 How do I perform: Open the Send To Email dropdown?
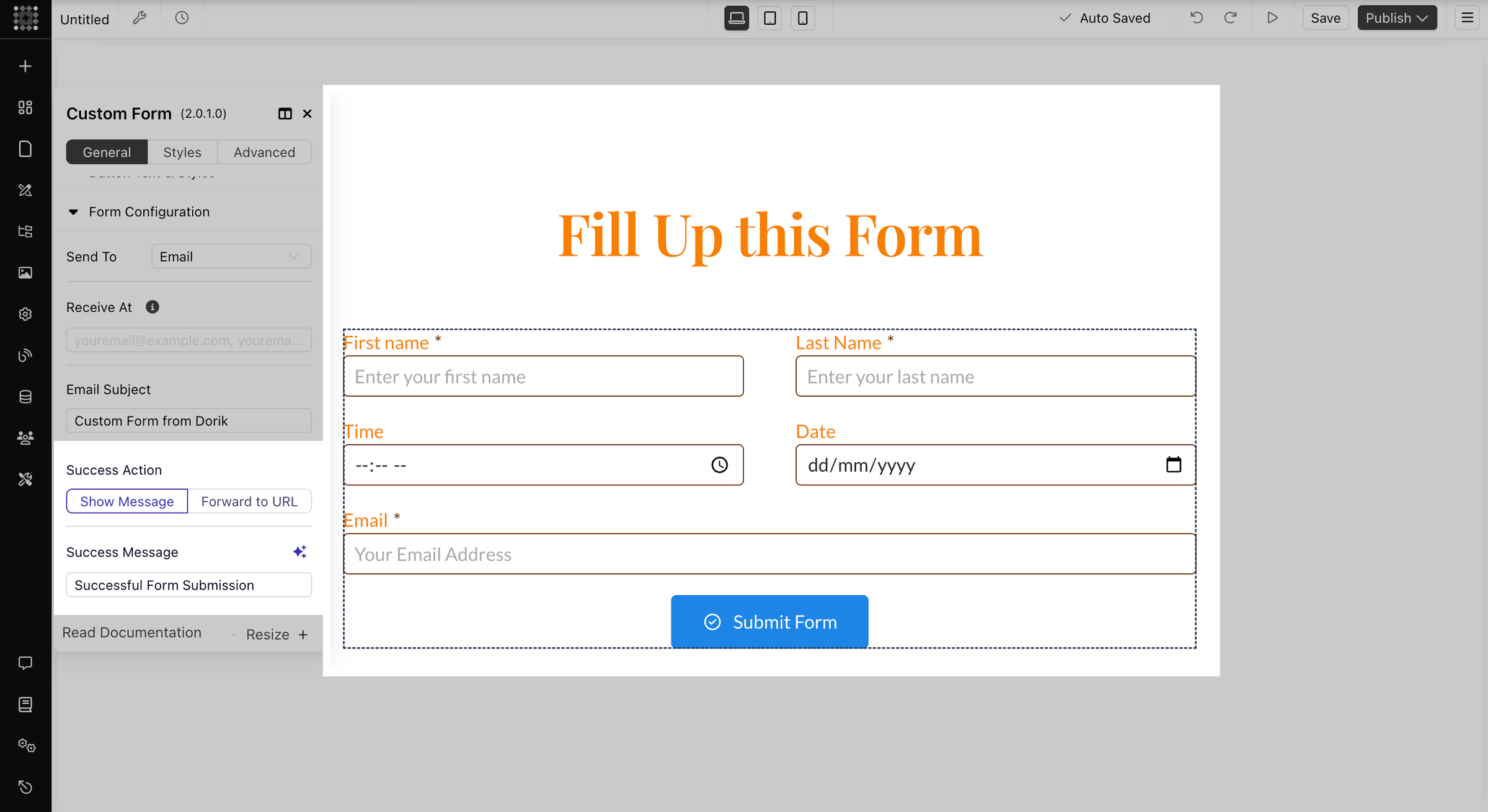(x=231, y=257)
